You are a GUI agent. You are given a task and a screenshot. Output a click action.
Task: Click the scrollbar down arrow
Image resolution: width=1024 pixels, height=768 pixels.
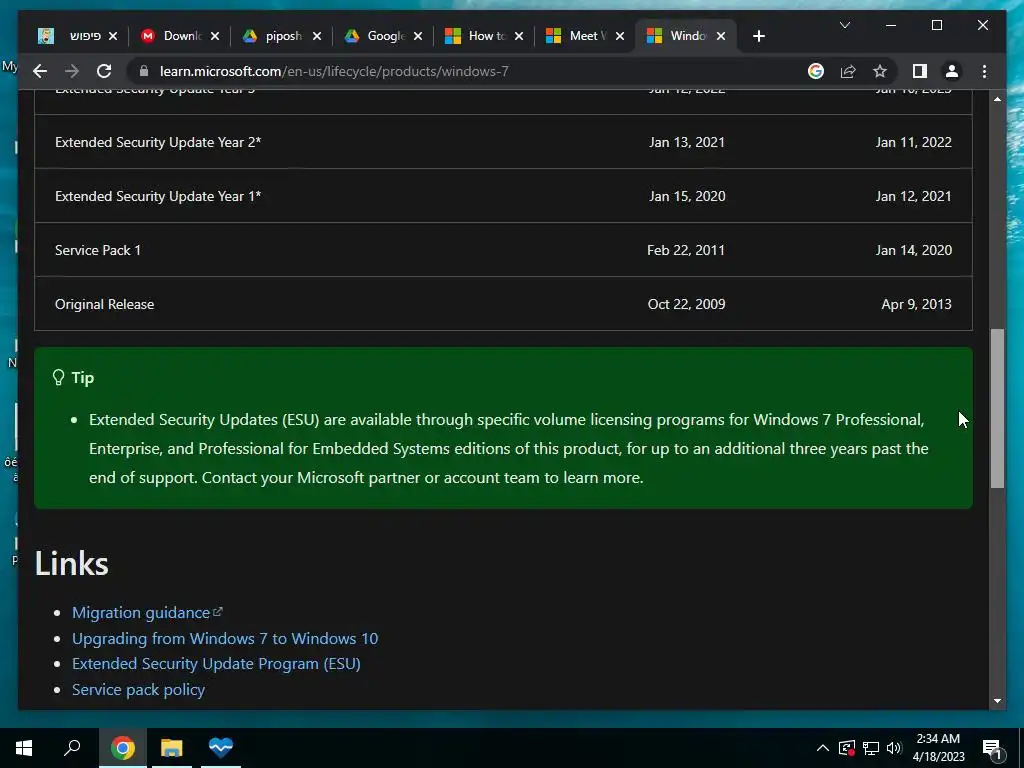[997, 701]
